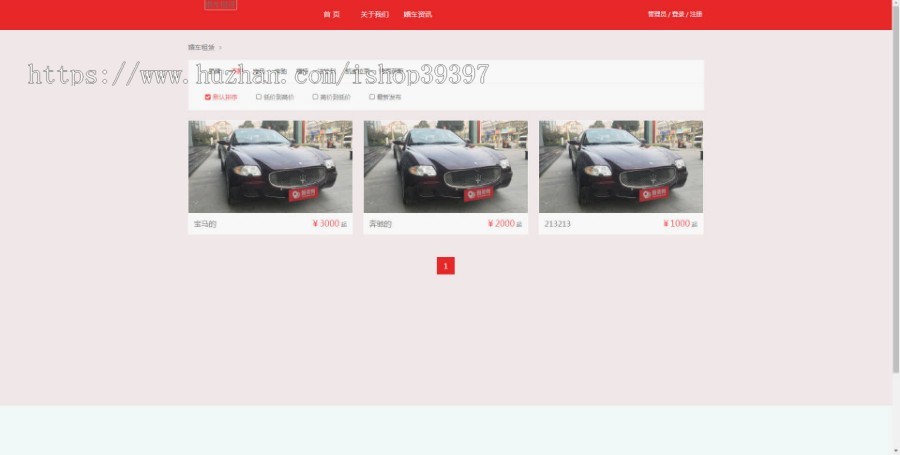The image size is (900, 455).
Task: Go to the 婚车资讯 news page
Action: tap(417, 14)
